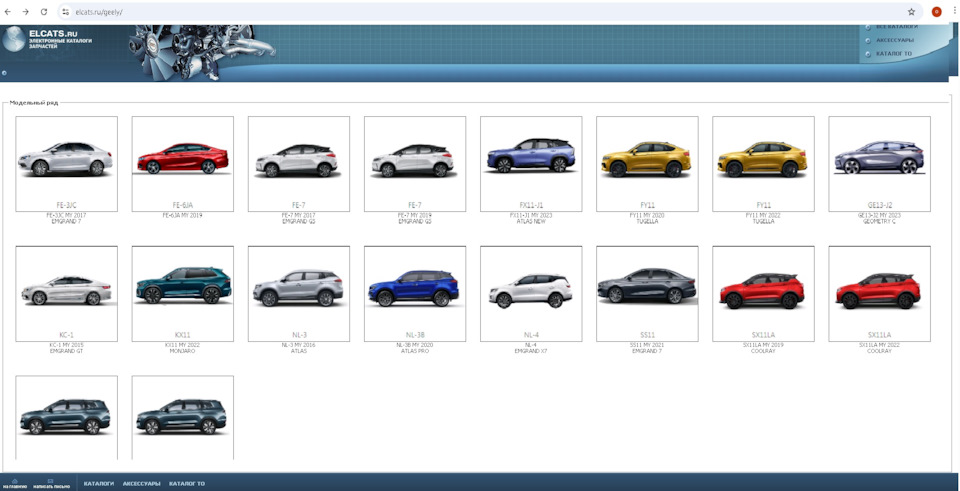Open the FE-3JC Emgrand 7 car thumbnail
This screenshot has height=491, width=960.
tap(66, 163)
